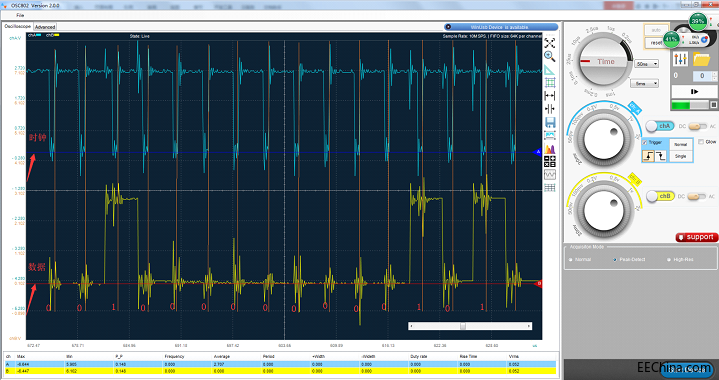The width and height of the screenshot is (719, 380).
Task: Click the fit-to-screen expand arrows icon
Action: point(549,43)
